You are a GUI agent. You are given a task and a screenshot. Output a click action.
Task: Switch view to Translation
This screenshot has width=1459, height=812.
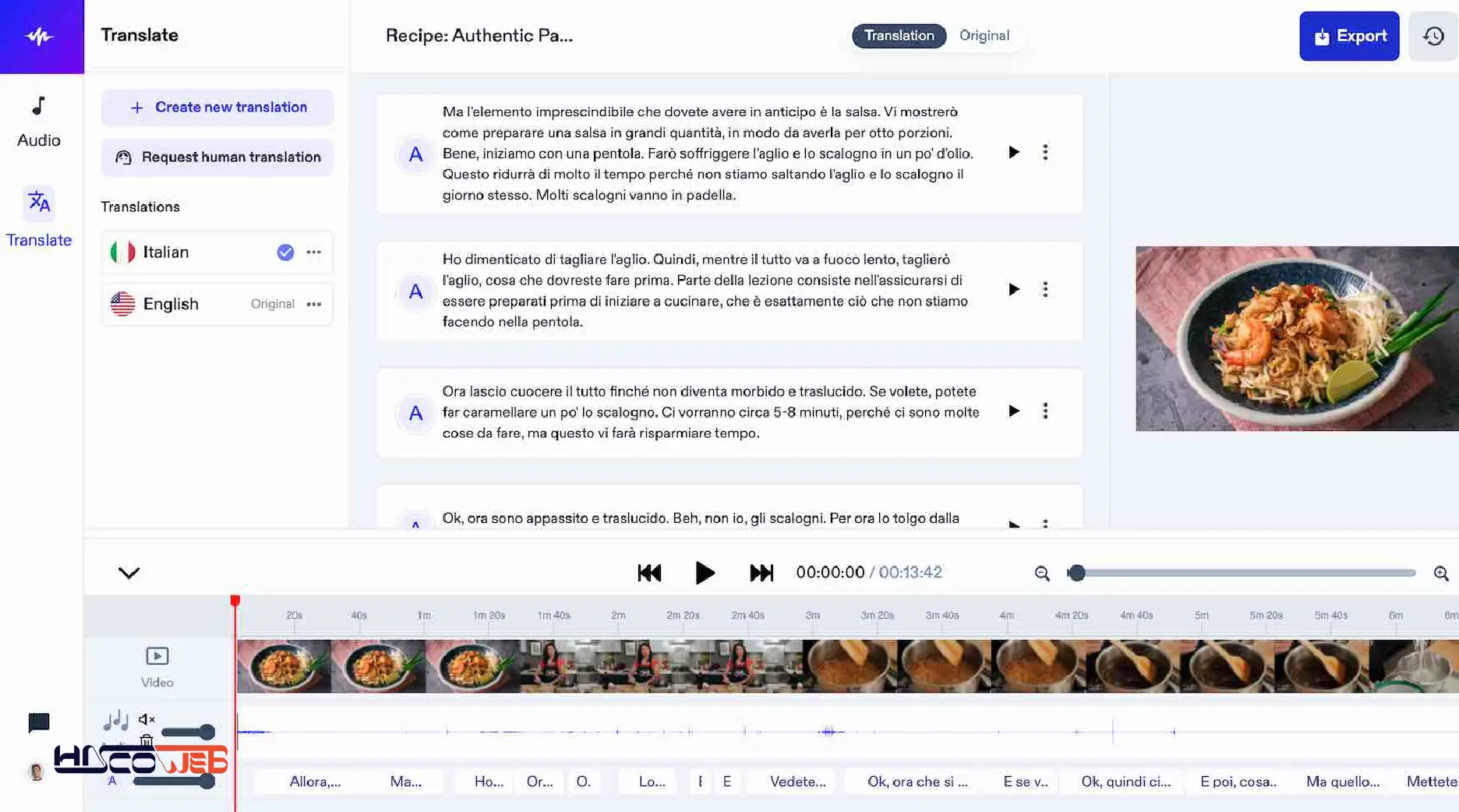click(899, 36)
